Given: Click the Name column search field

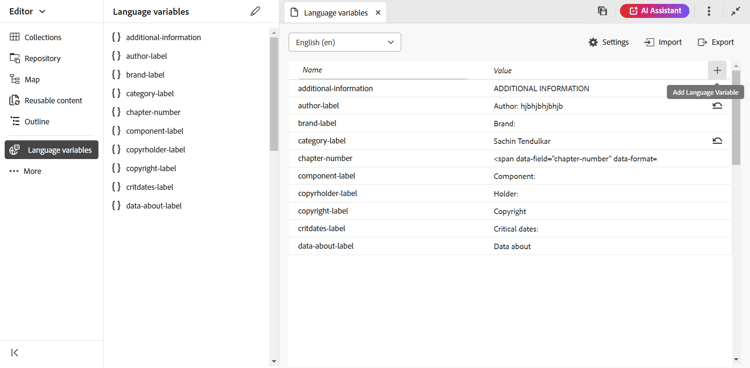Looking at the screenshot, I should coord(383,70).
